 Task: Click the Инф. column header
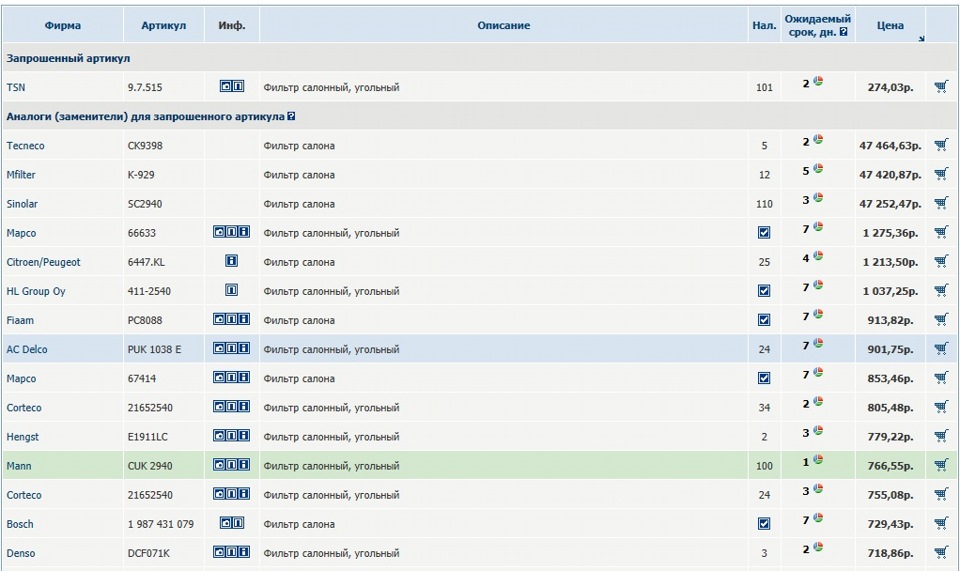coord(231,25)
